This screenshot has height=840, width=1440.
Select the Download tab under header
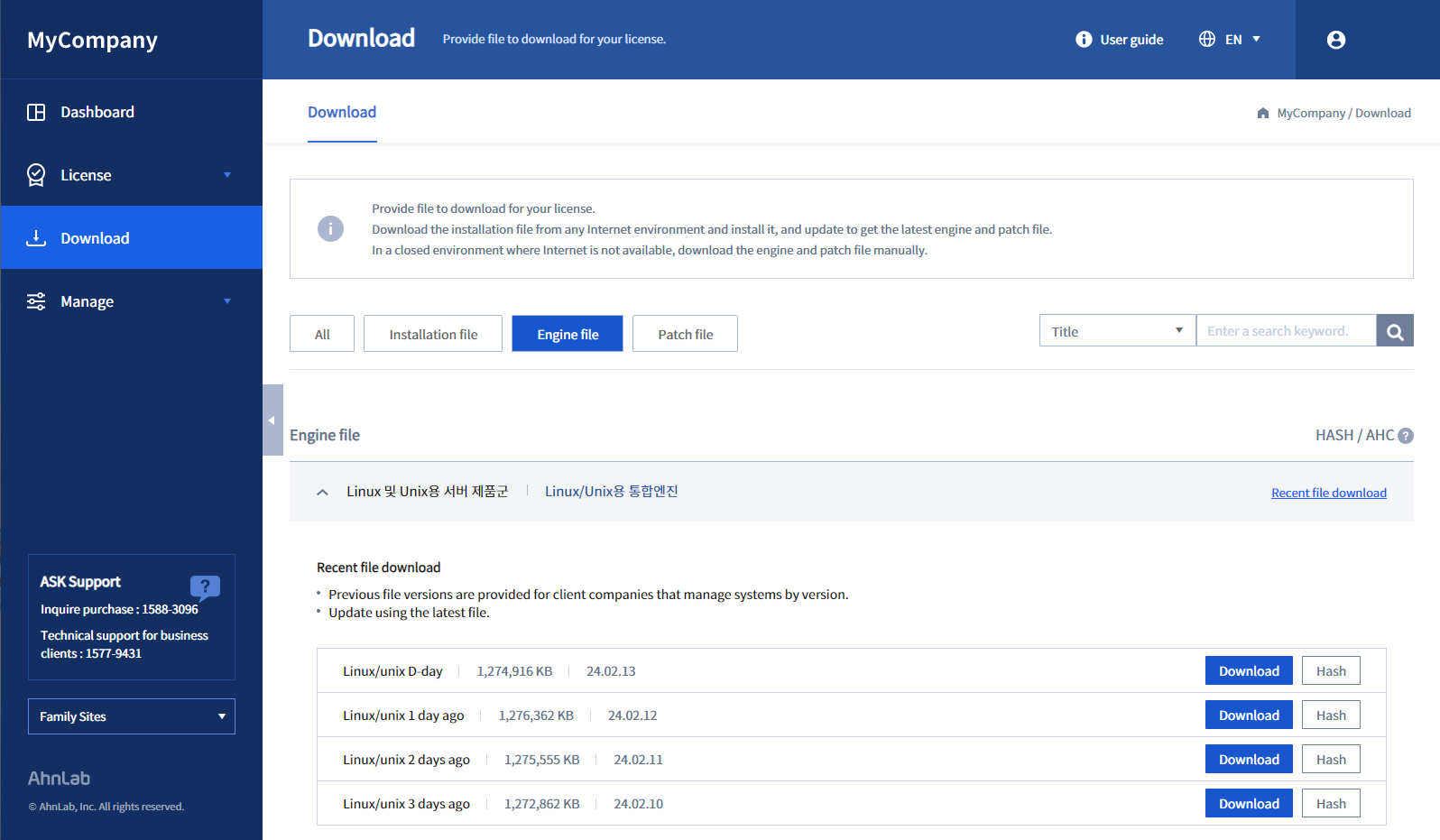coord(342,112)
